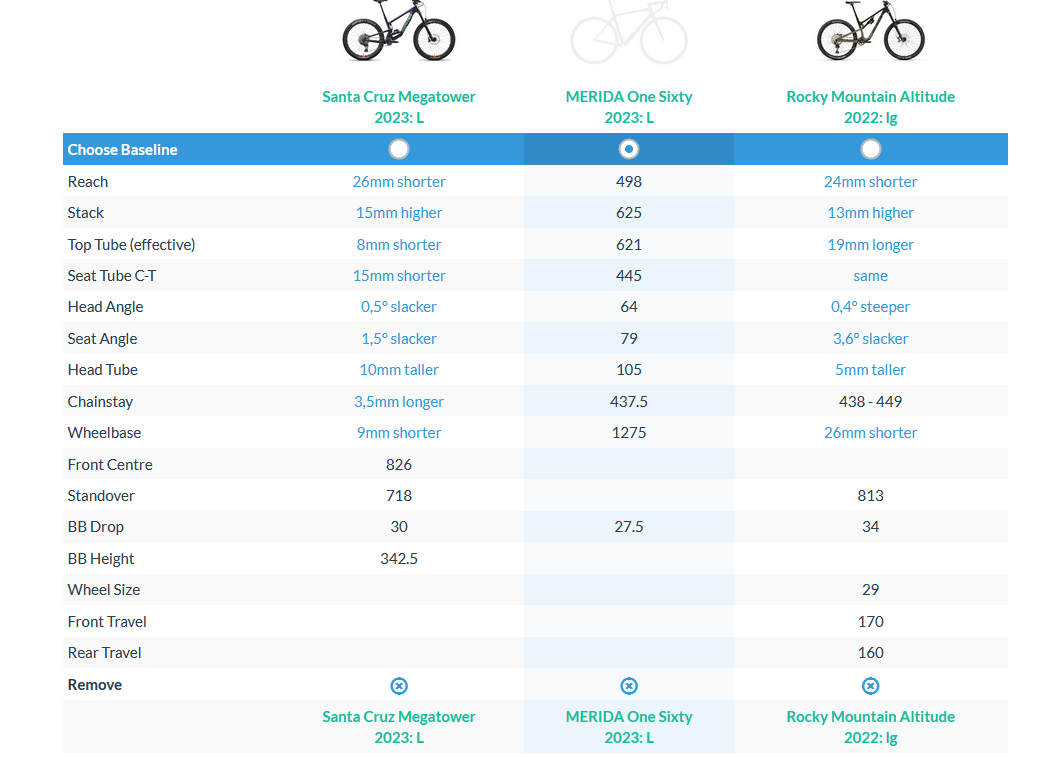Click the MERIDA wheelbase value 1275
This screenshot has height=757, width=1039.
point(628,433)
